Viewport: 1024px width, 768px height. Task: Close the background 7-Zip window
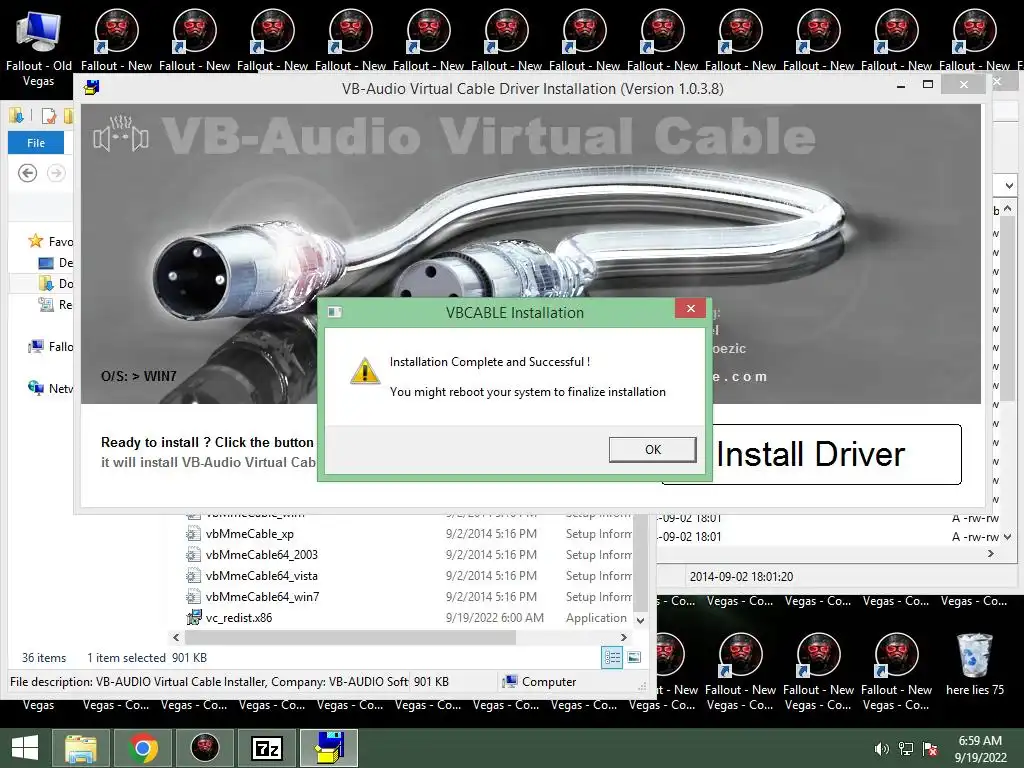coord(997,82)
